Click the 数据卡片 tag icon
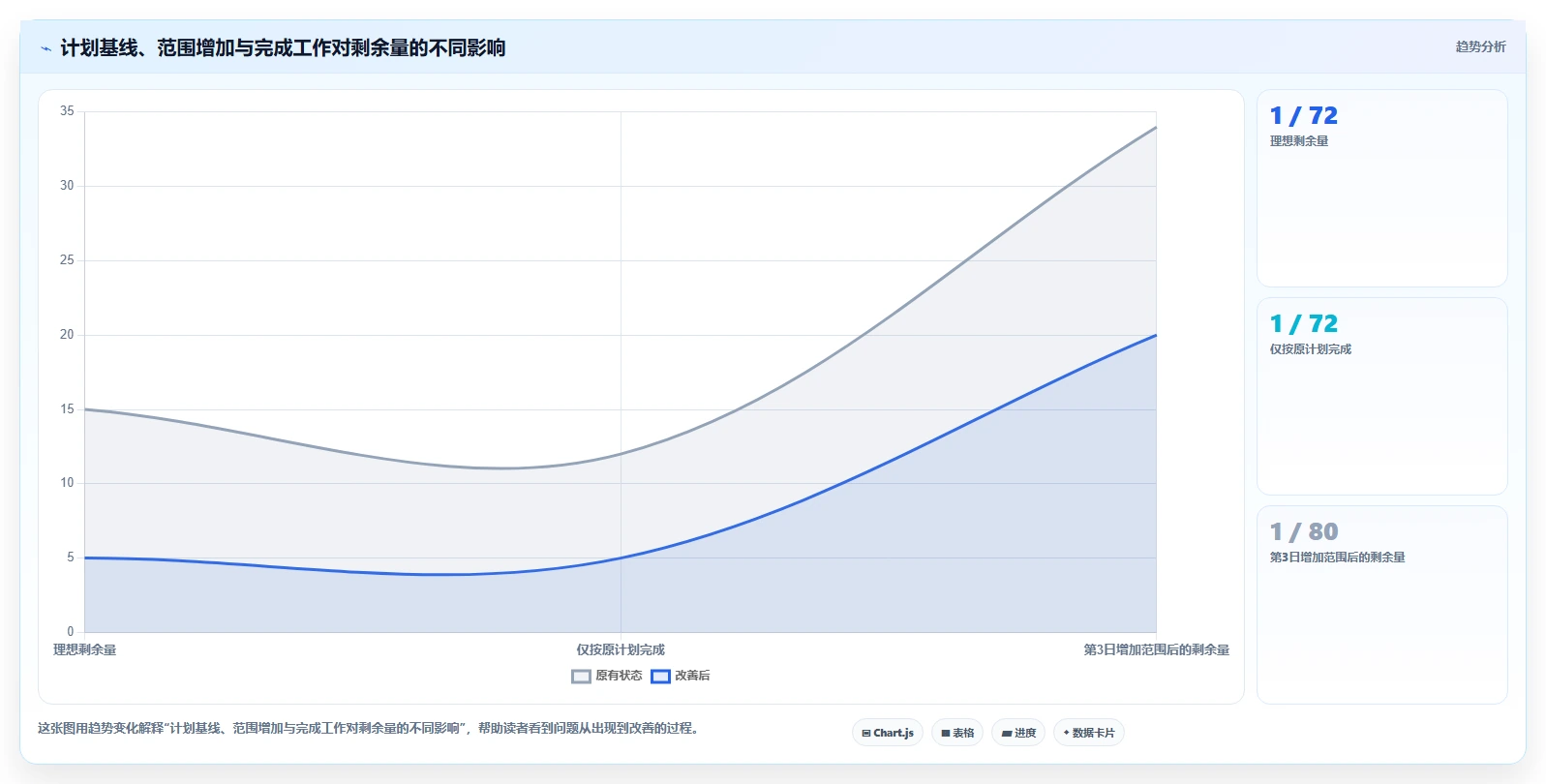The height and width of the screenshot is (784, 1546). point(1067,733)
